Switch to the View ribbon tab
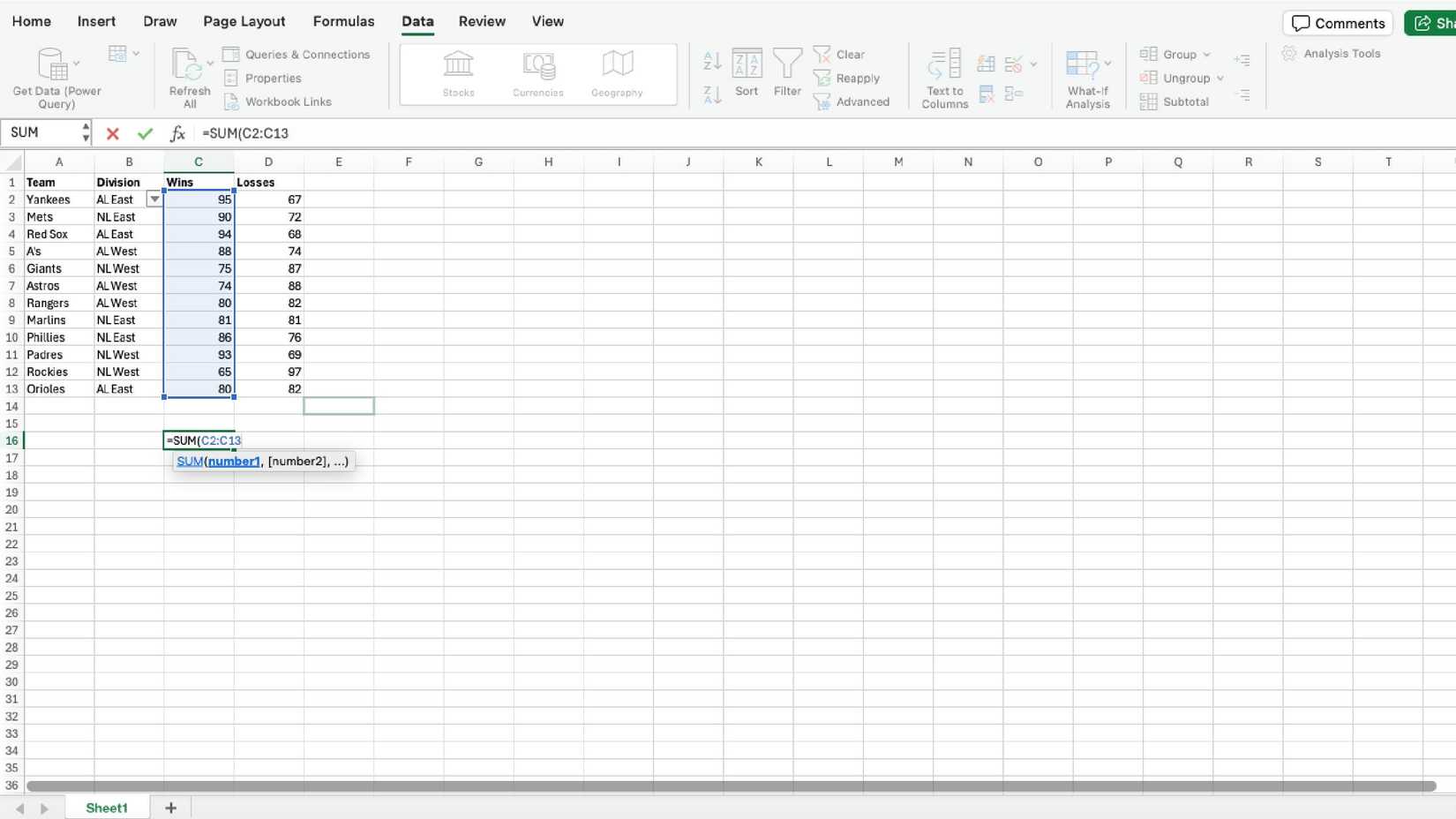 coord(548,21)
